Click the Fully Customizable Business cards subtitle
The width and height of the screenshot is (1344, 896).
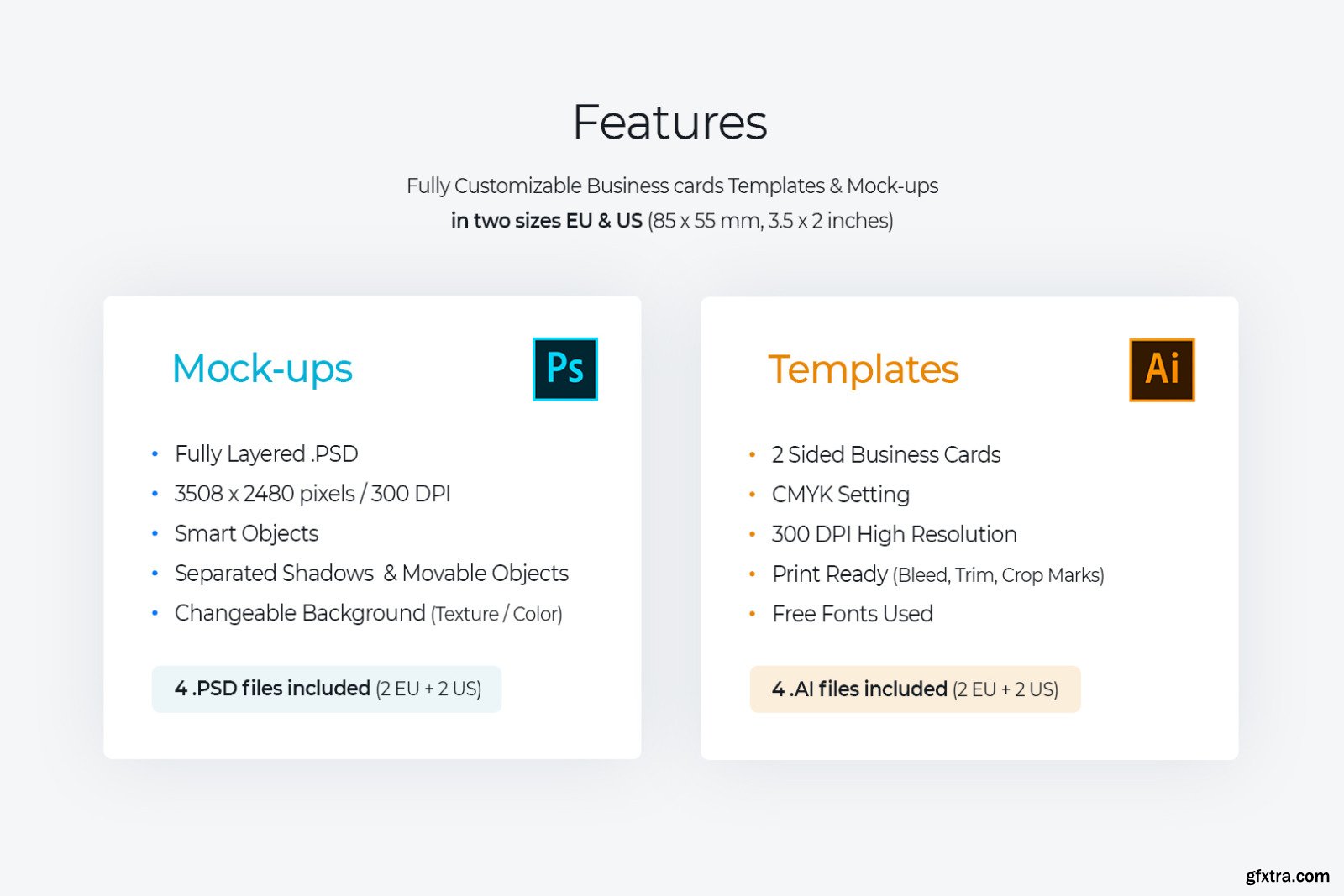[672, 186]
